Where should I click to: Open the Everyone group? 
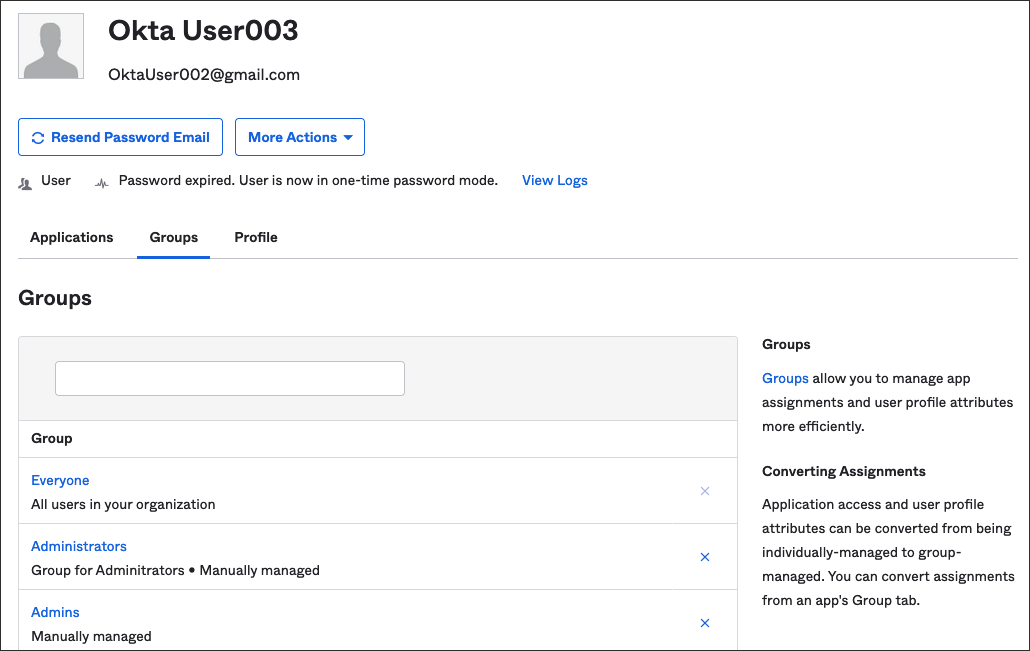[x=59, y=480]
